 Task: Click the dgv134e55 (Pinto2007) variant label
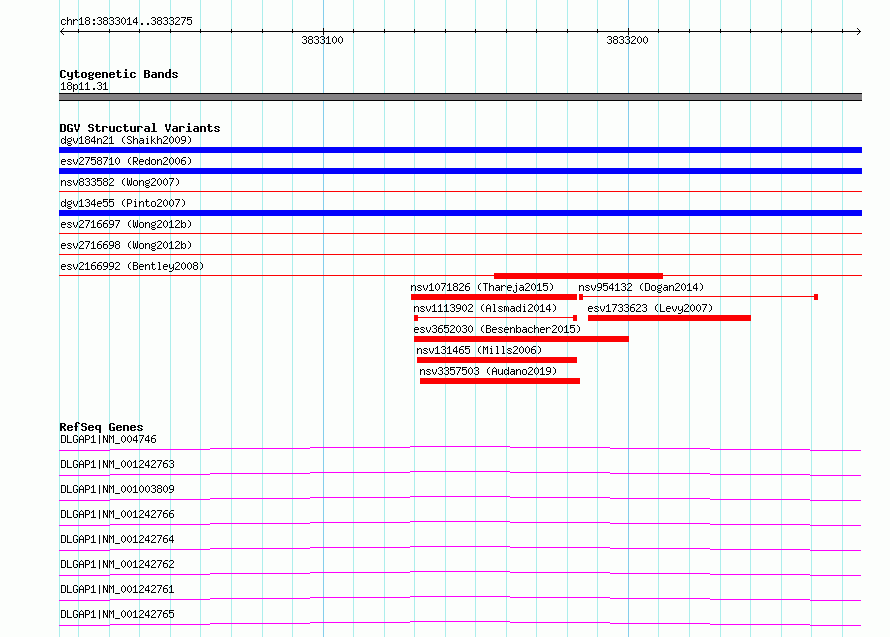[123, 203]
